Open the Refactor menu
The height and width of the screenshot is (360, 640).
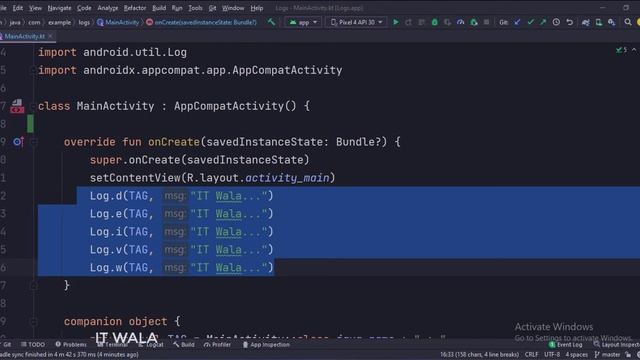click(x=135, y=8)
